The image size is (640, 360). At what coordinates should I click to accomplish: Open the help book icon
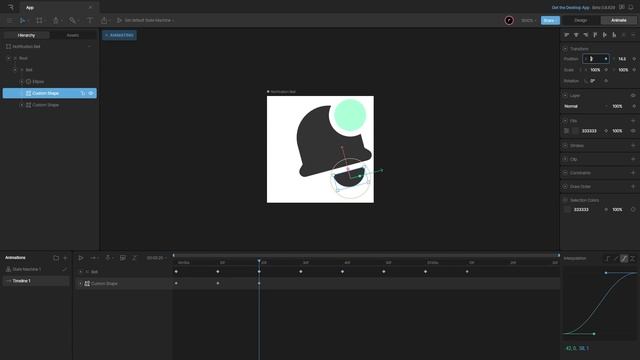(622, 7)
